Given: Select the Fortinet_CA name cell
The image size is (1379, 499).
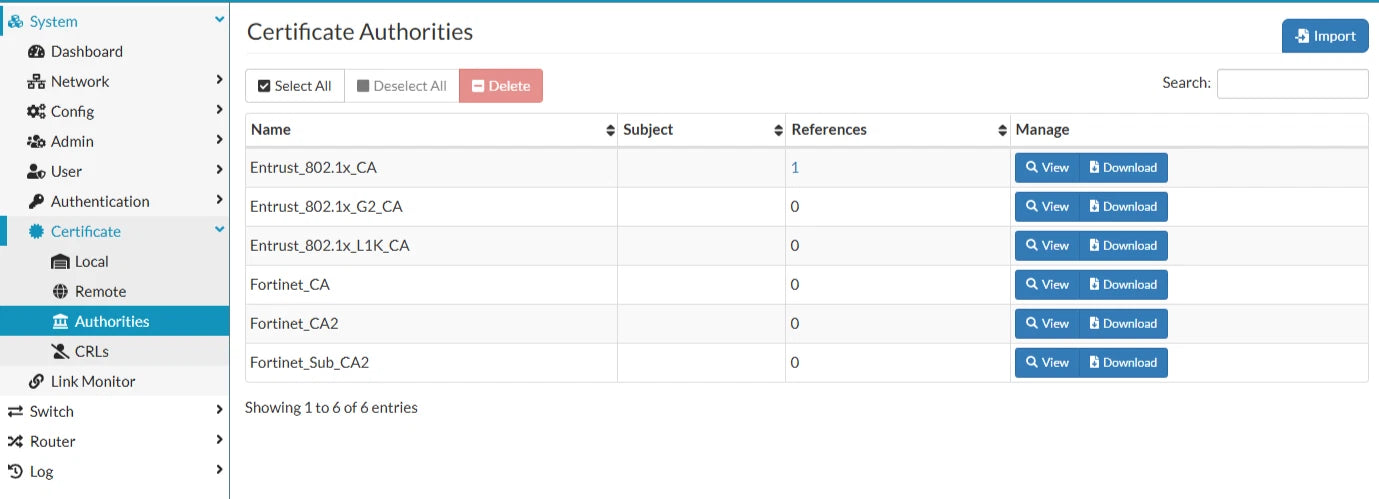Looking at the screenshot, I should (431, 285).
